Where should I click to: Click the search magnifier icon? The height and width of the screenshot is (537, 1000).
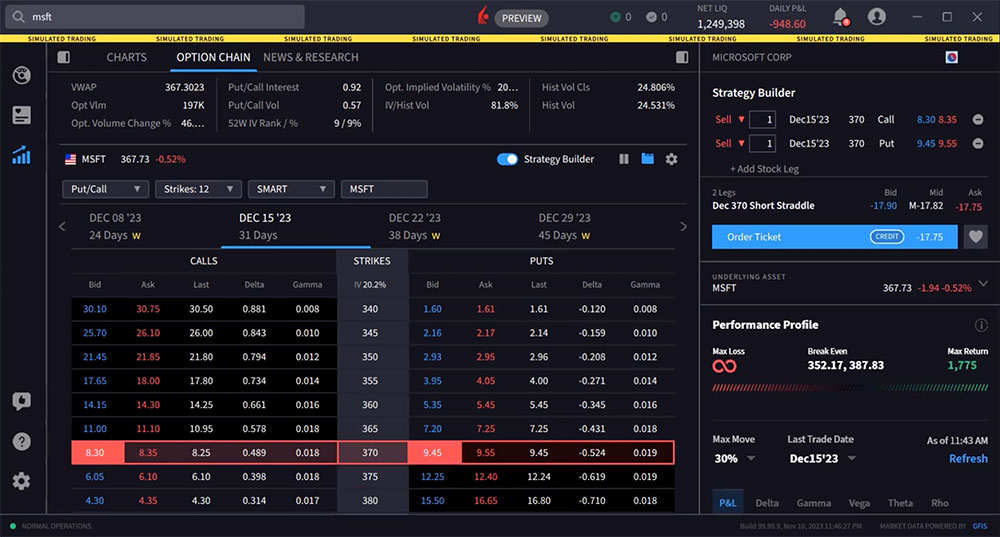coord(18,17)
